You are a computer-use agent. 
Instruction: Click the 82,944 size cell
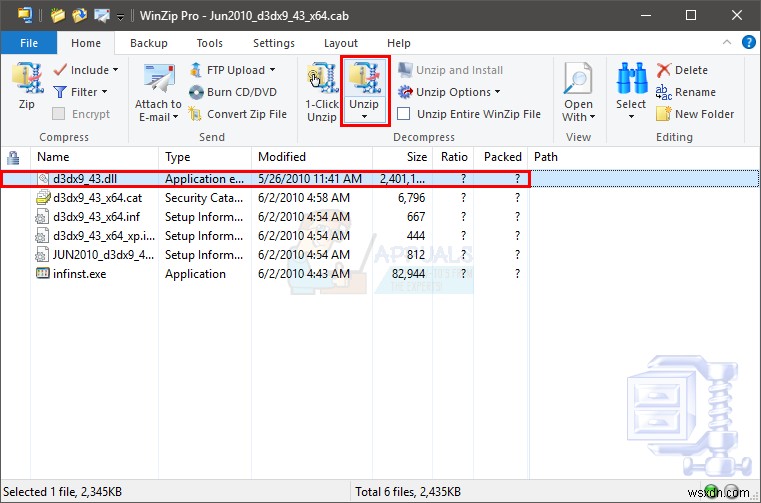(408, 274)
